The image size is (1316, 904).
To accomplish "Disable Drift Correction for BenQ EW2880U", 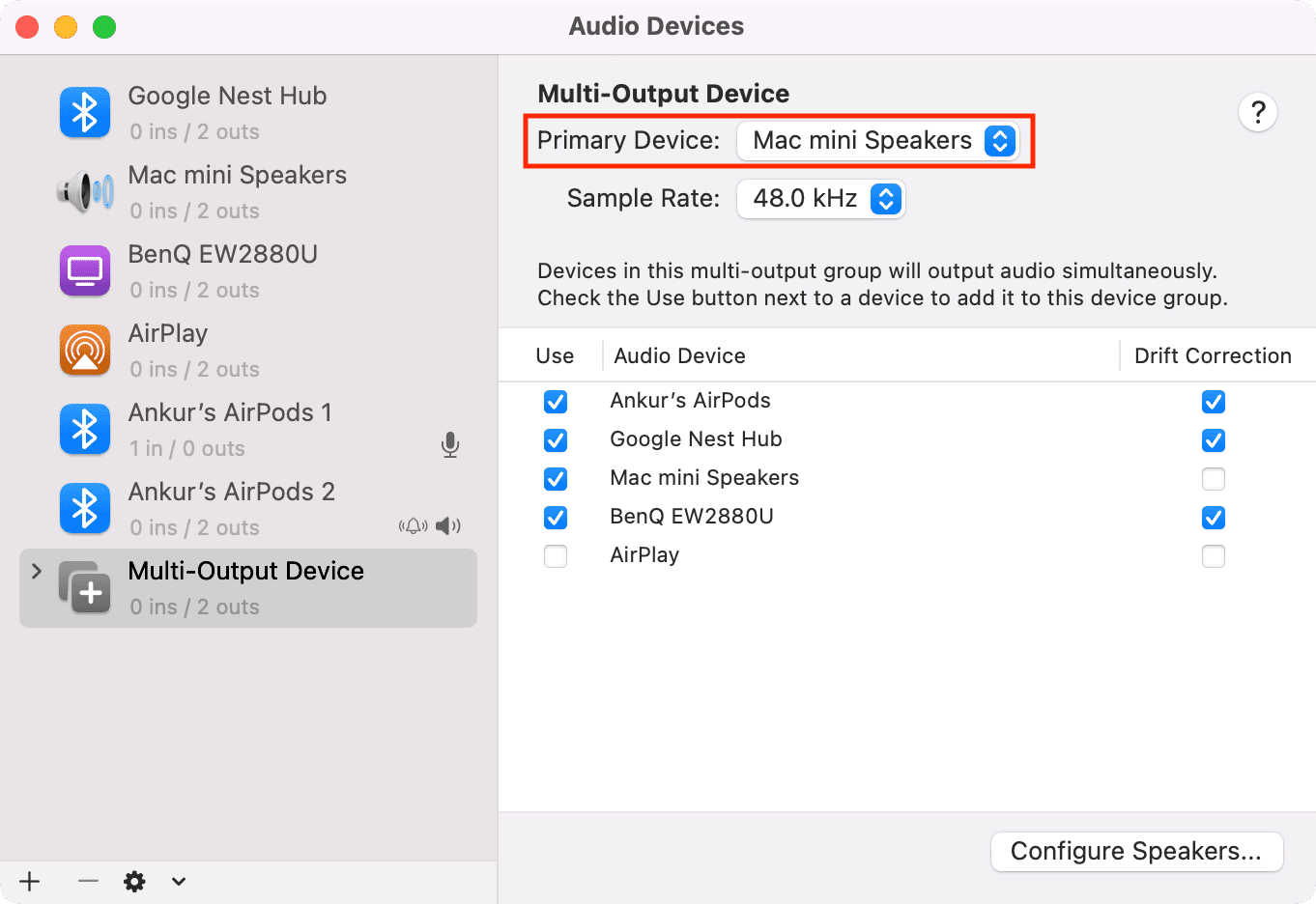I will click(1214, 518).
